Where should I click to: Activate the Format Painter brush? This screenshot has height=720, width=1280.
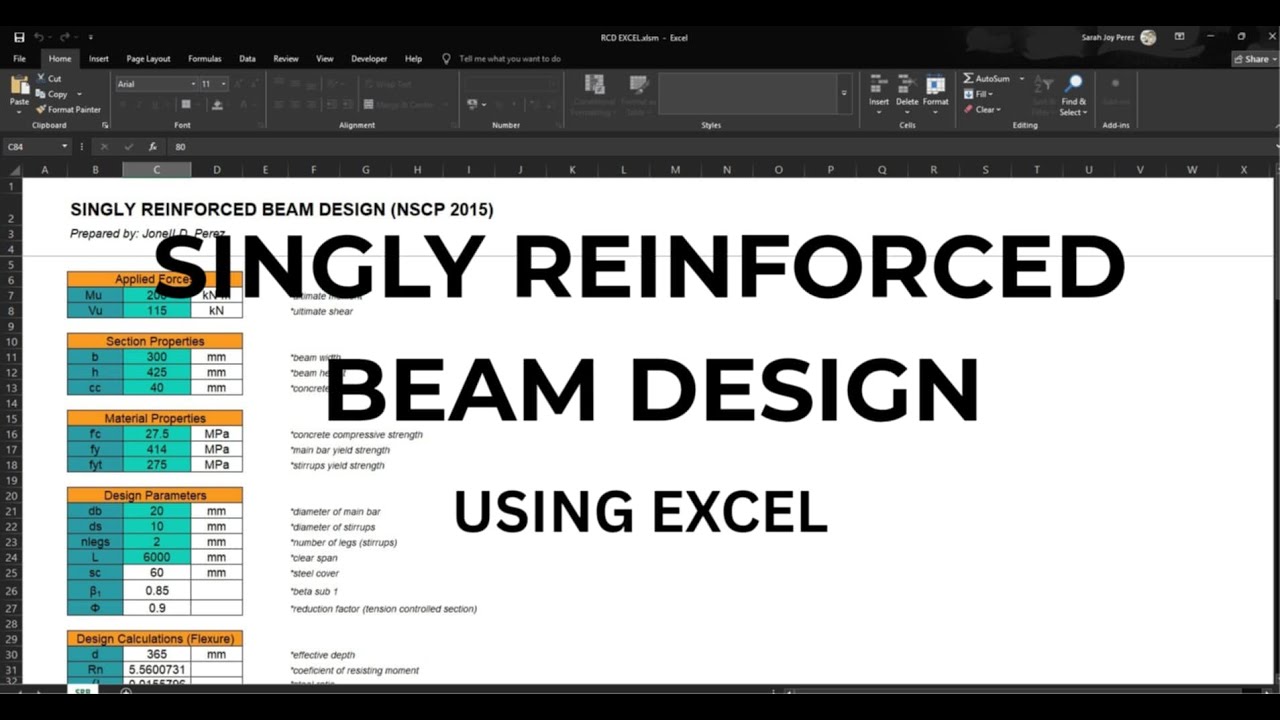pyautogui.click(x=41, y=109)
